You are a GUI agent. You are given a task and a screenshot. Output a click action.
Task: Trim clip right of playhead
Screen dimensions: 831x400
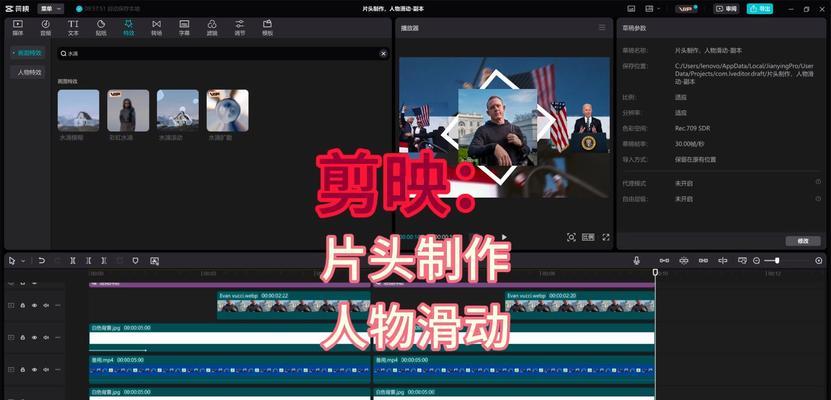click(x=104, y=261)
